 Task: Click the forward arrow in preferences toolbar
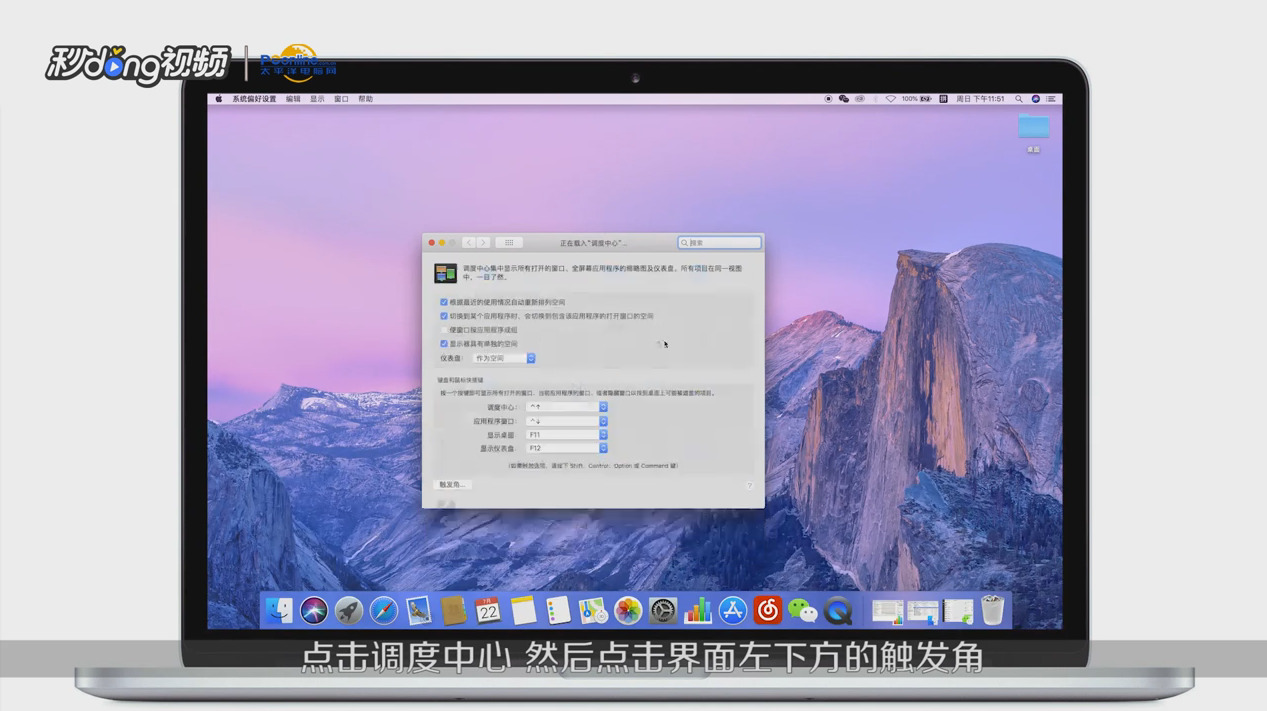[x=483, y=243]
